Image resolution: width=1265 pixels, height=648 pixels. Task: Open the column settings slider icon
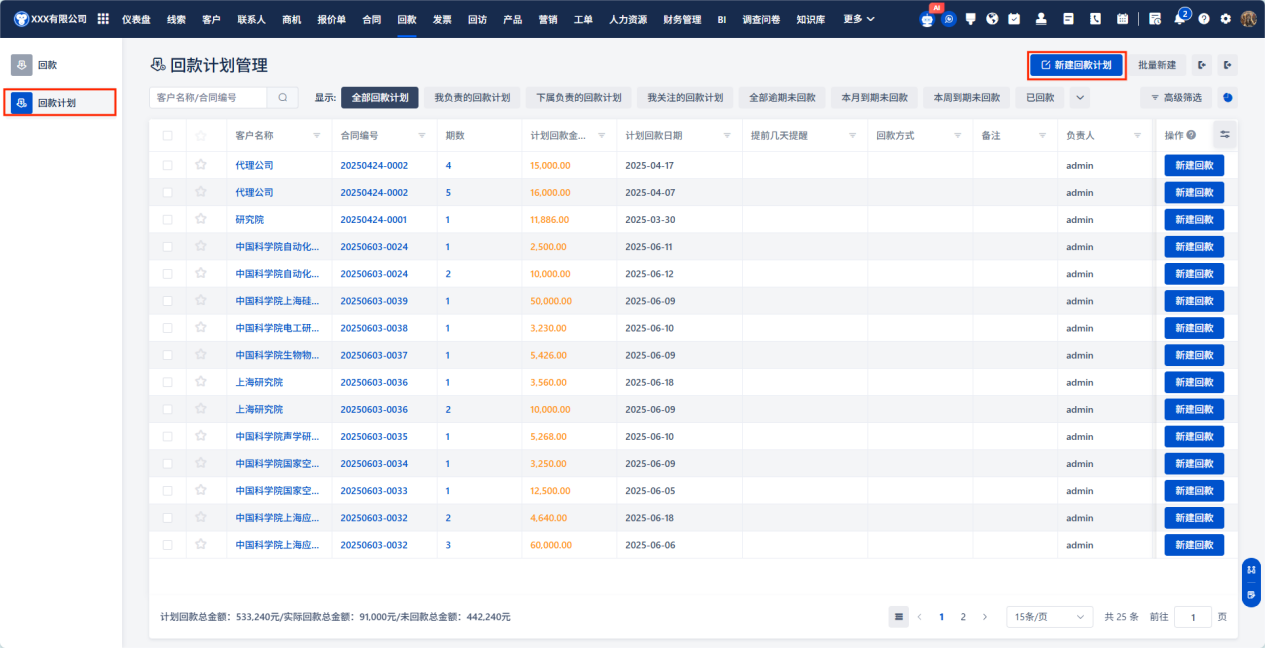click(1224, 134)
